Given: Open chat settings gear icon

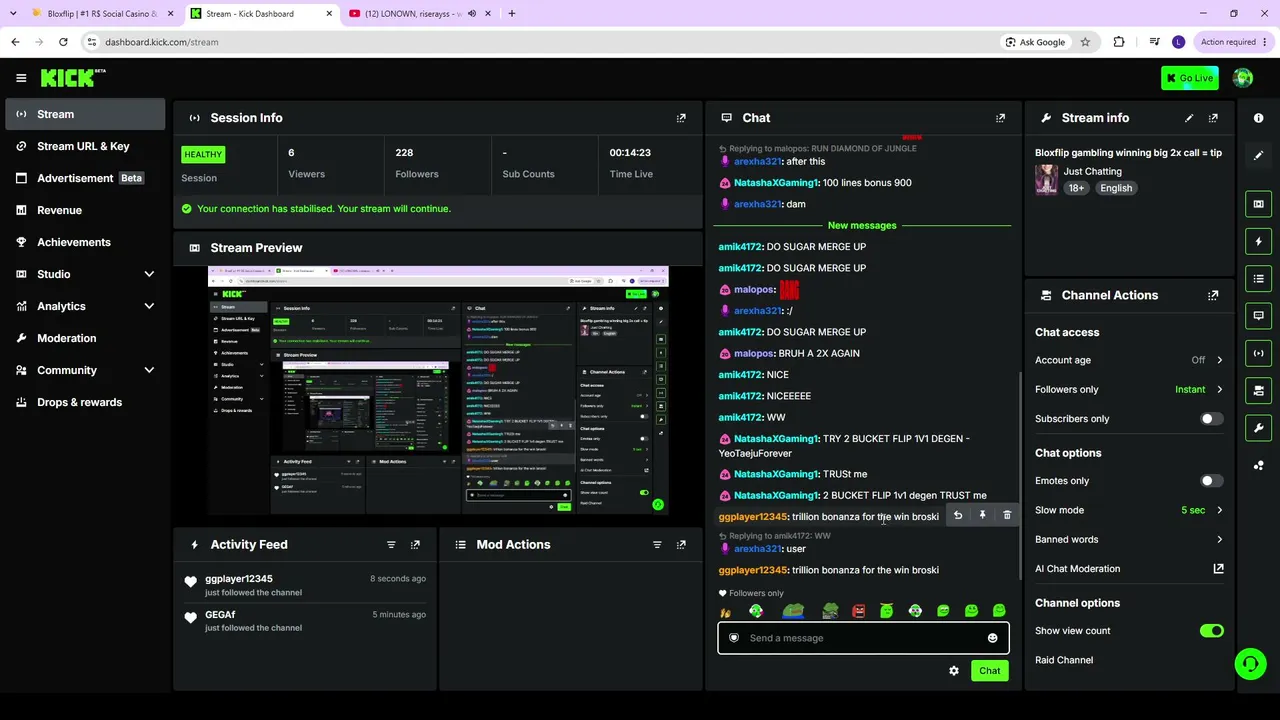Looking at the screenshot, I should pyautogui.click(x=954, y=671).
